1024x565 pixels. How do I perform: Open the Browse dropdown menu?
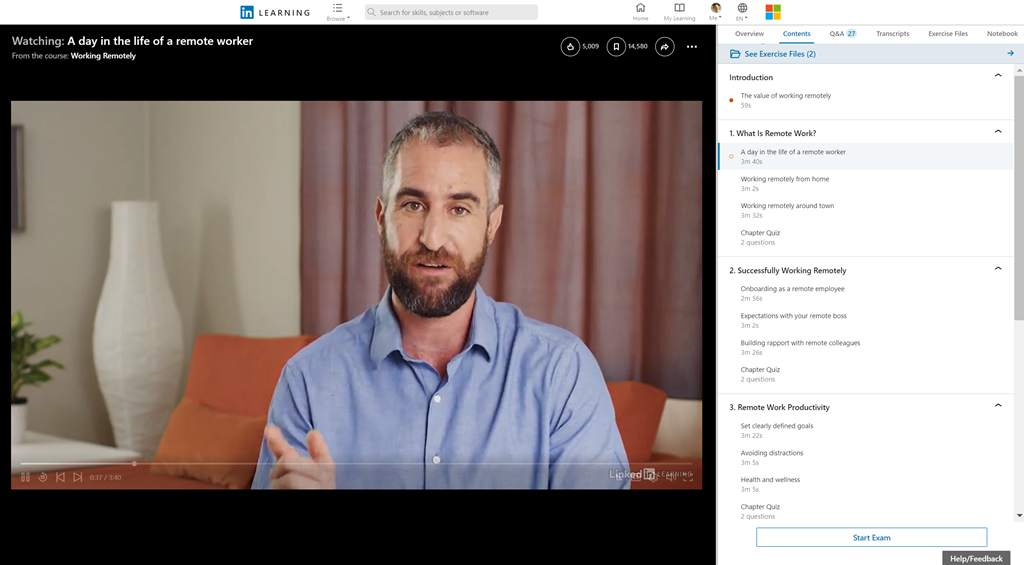tap(338, 12)
